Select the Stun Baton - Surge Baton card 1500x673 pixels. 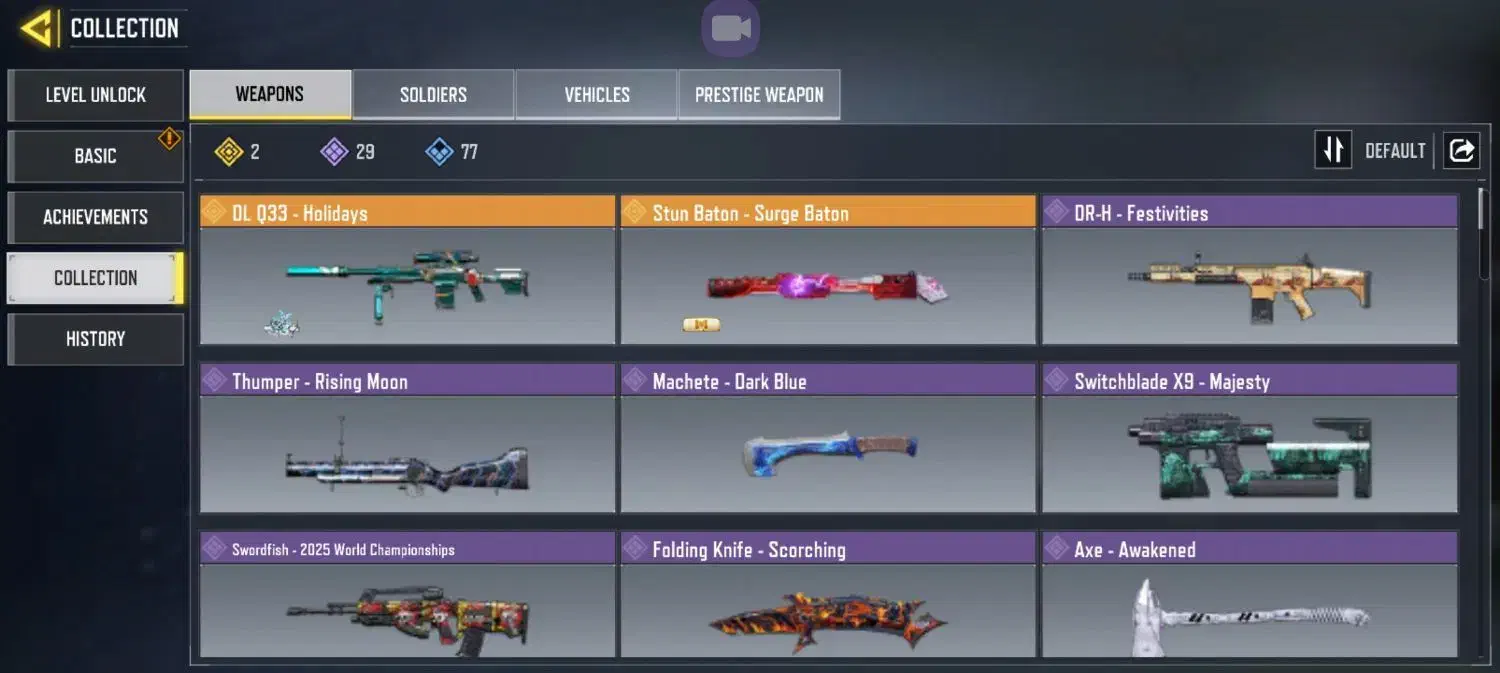point(828,270)
